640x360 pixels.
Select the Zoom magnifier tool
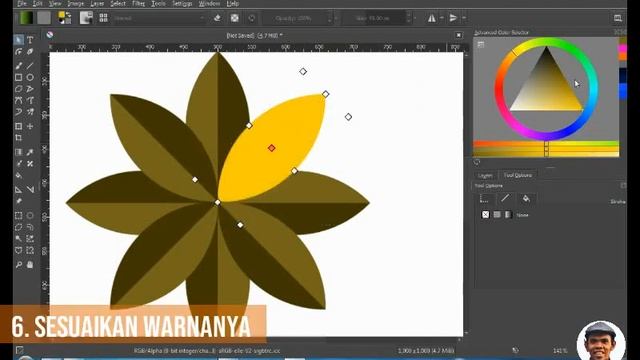click(19, 264)
